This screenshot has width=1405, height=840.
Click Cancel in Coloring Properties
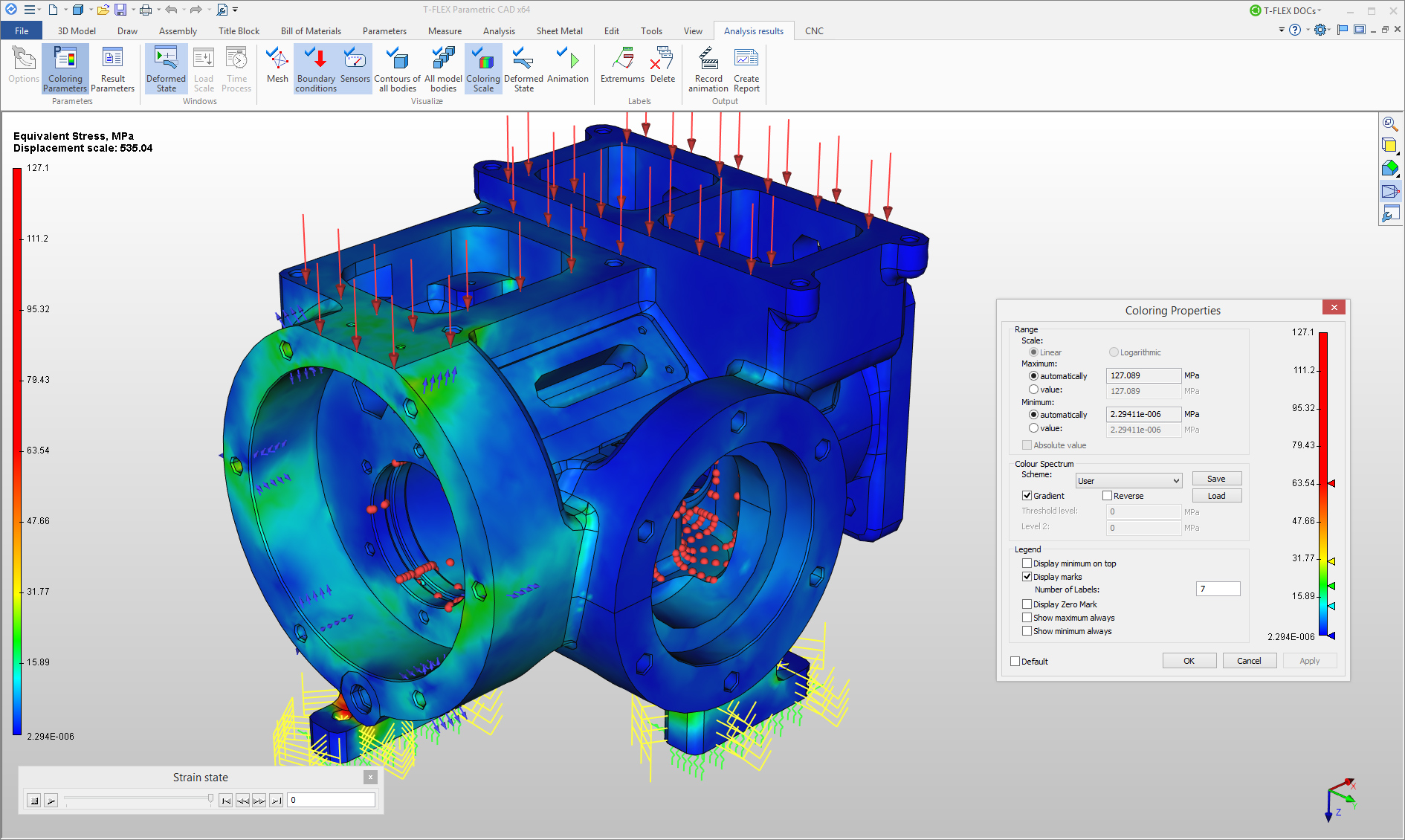[1249, 661]
